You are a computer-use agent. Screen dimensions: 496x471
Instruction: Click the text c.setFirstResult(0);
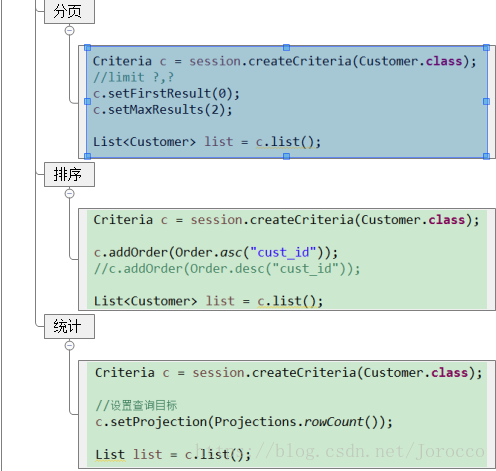pos(166,93)
